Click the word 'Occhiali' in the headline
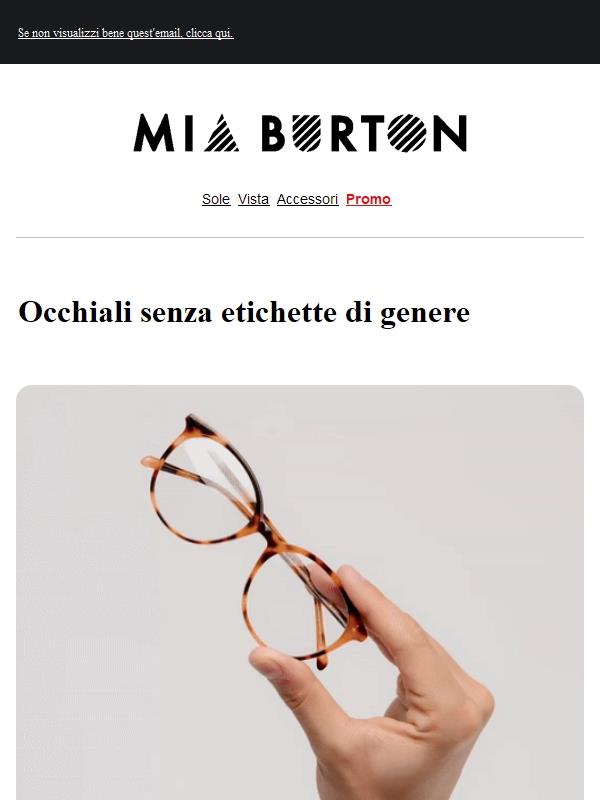The height and width of the screenshot is (800, 600). coord(75,312)
